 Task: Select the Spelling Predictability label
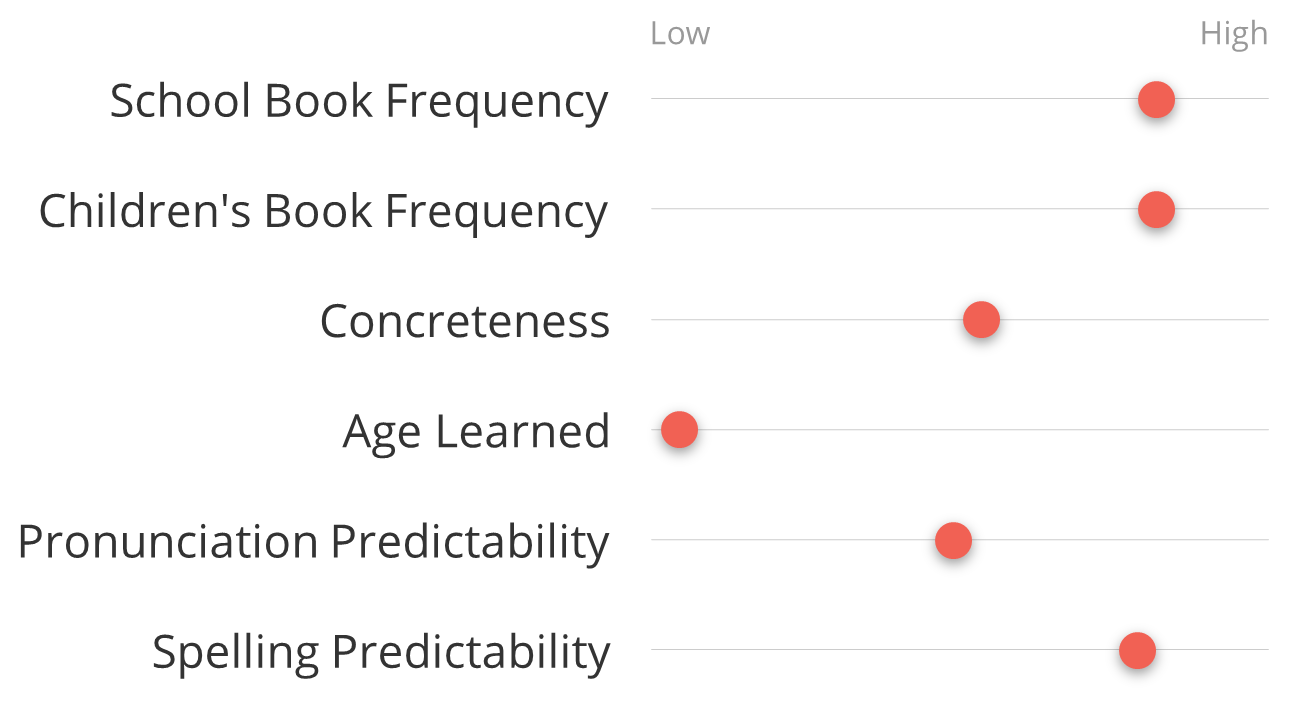coord(381,652)
